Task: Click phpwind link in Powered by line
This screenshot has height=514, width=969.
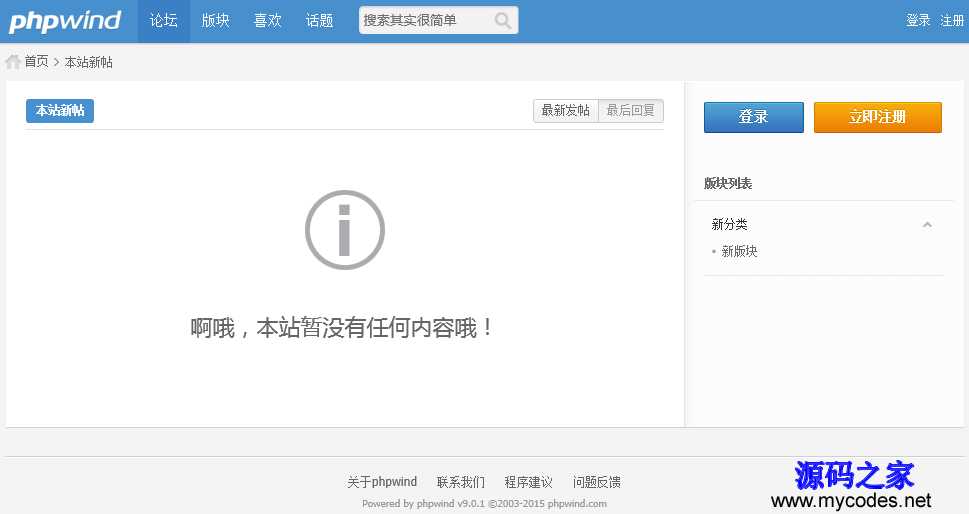Action: [x=436, y=503]
